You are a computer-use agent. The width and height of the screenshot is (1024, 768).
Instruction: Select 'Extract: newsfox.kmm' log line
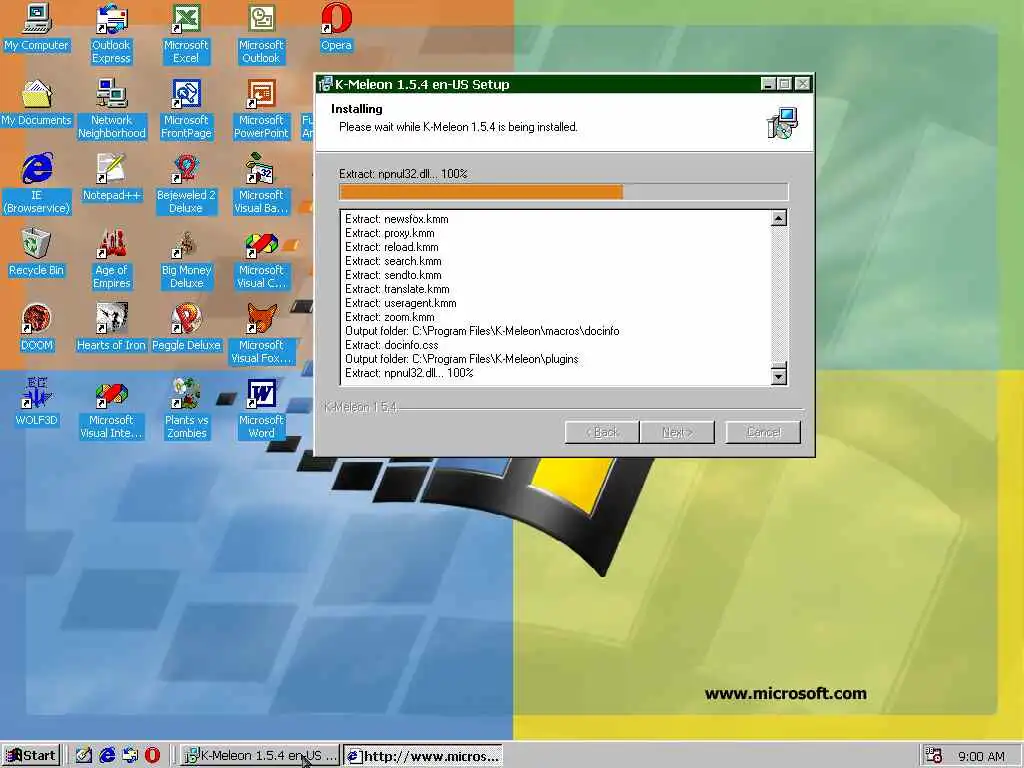point(396,219)
